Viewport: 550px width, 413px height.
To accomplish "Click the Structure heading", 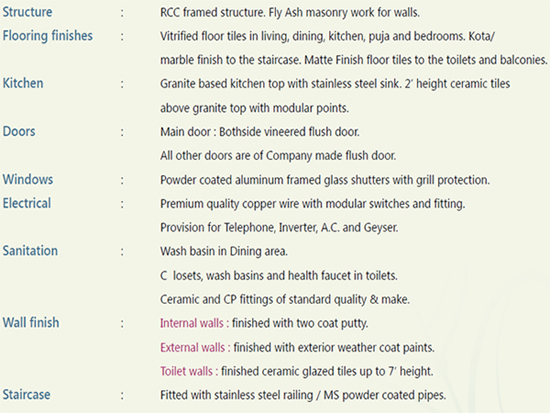I will pos(27,12).
